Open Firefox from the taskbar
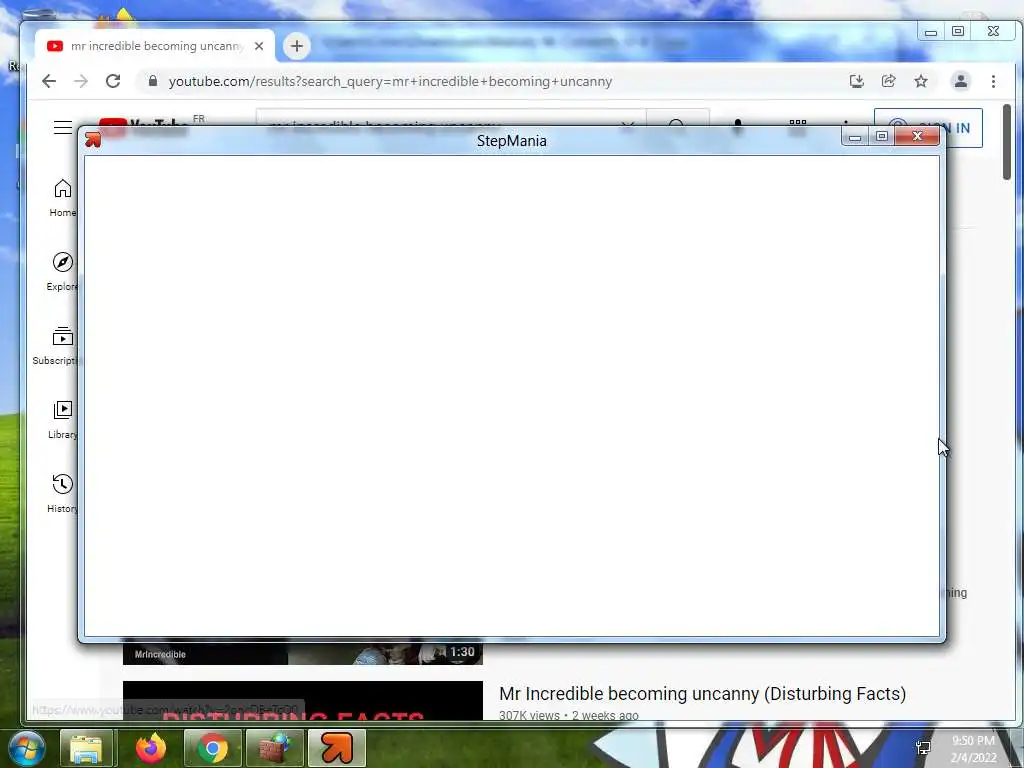This screenshot has height=768, width=1024. [x=150, y=748]
